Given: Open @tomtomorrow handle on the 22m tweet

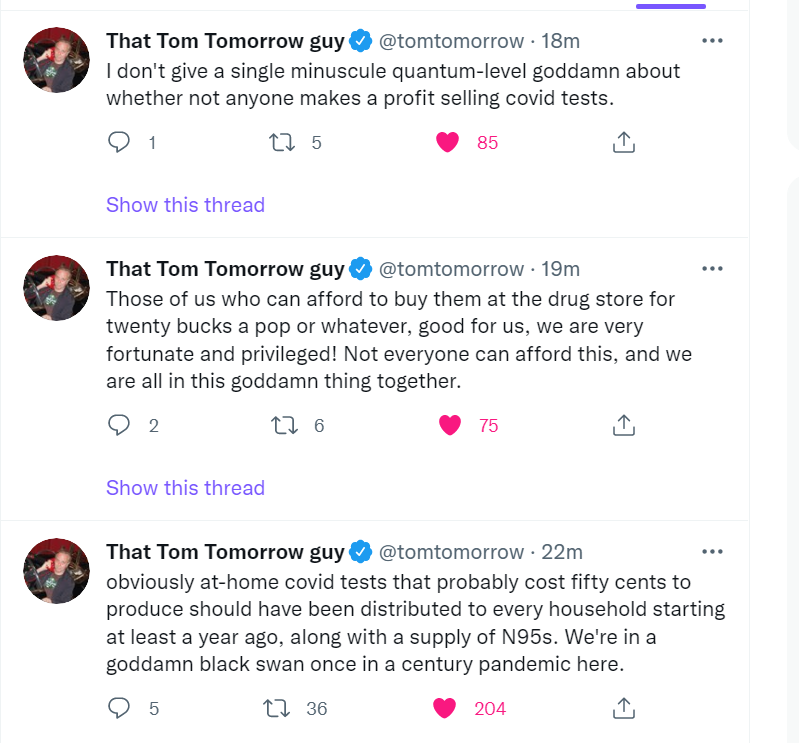Looking at the screenshot, I should click(450, 552).
